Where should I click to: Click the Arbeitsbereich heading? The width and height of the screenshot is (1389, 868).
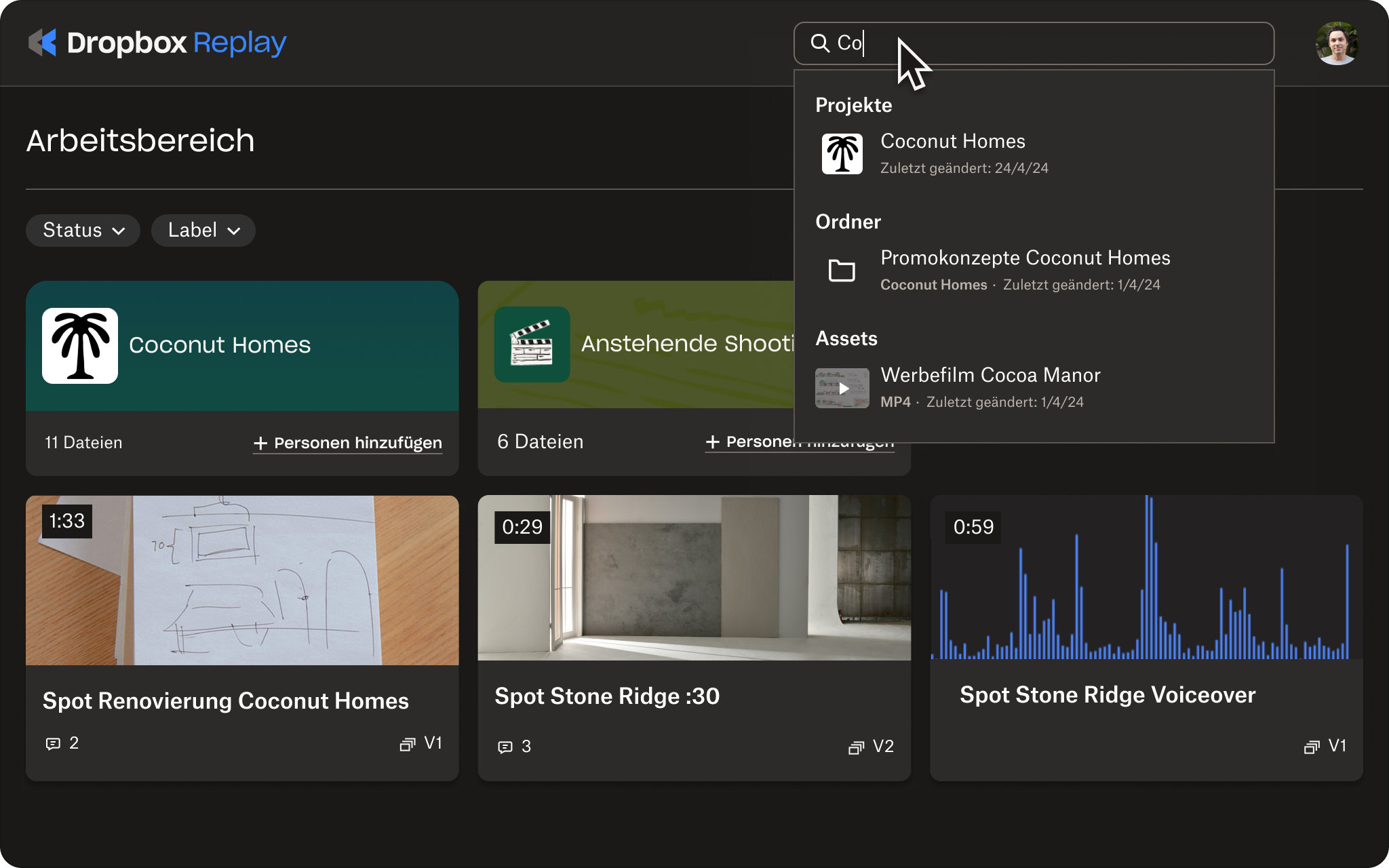(140, 141)
